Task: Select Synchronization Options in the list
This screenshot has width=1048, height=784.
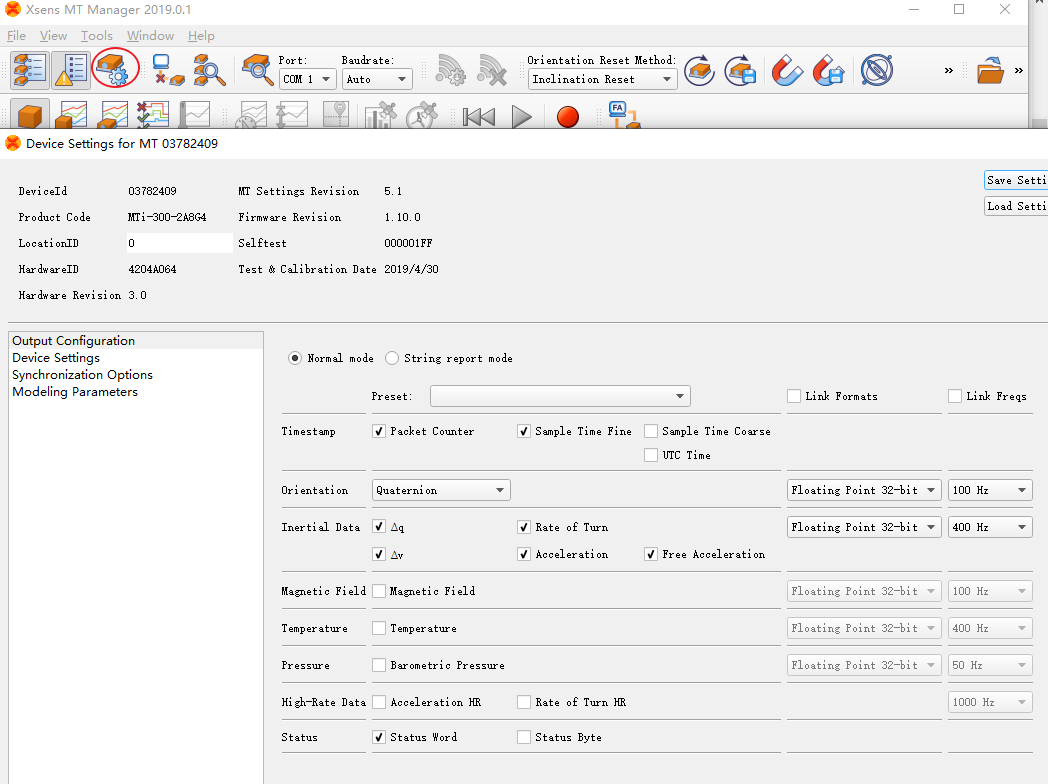Action: tap(136, 375)
